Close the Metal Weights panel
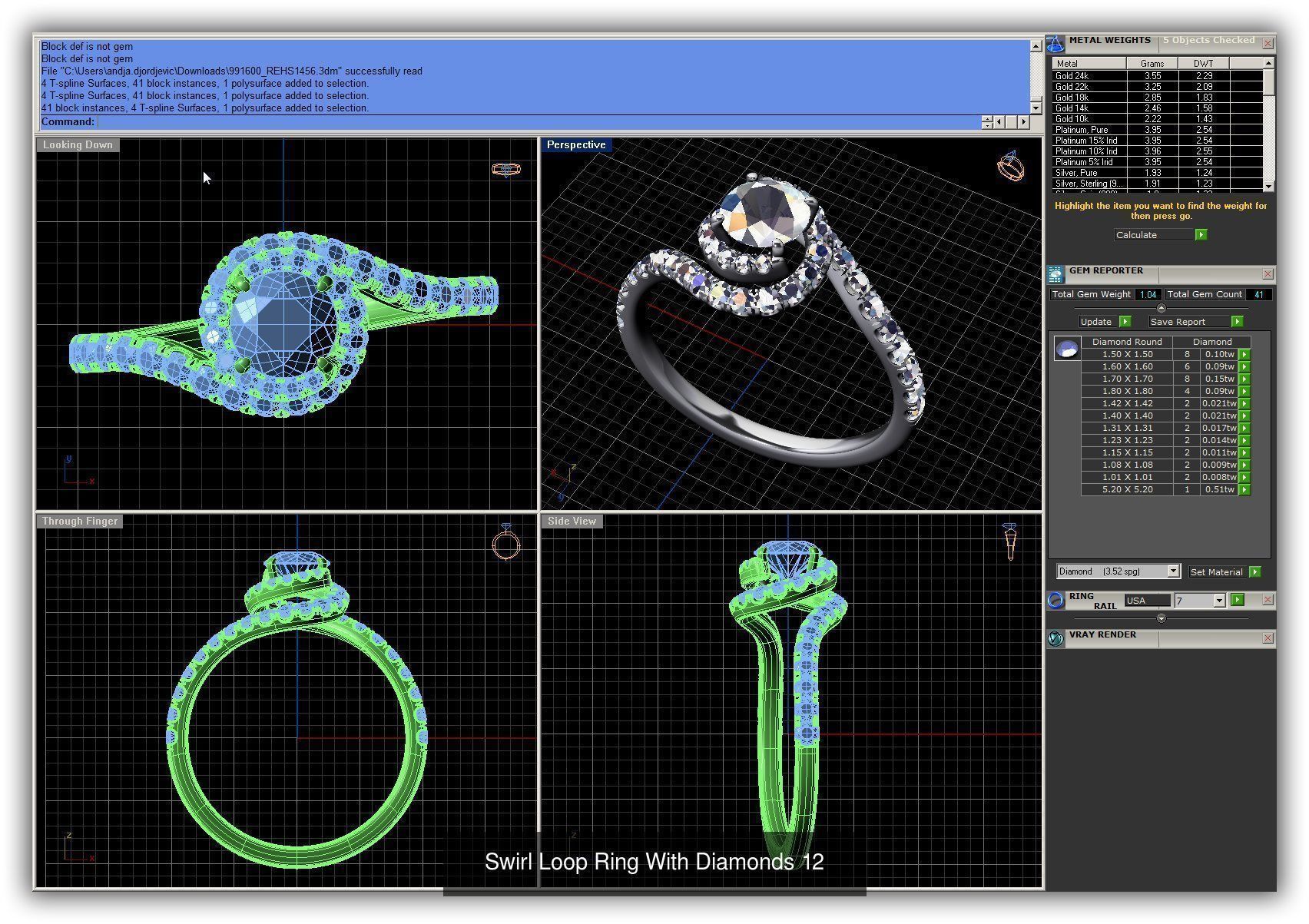Viewport: 1309px width, 924px height. click(1268, 44)
